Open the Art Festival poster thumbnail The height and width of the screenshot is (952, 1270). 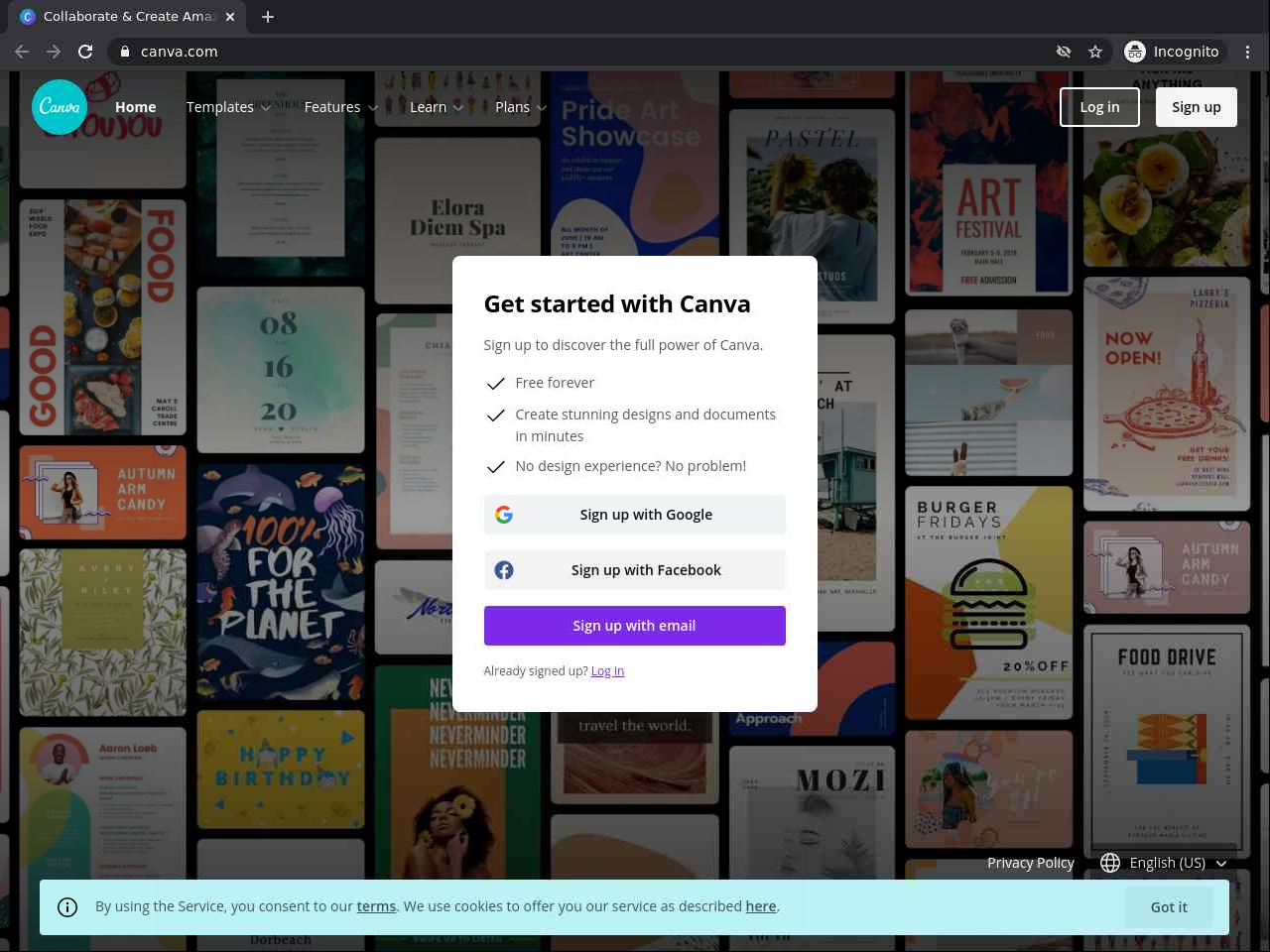[988, 183]
